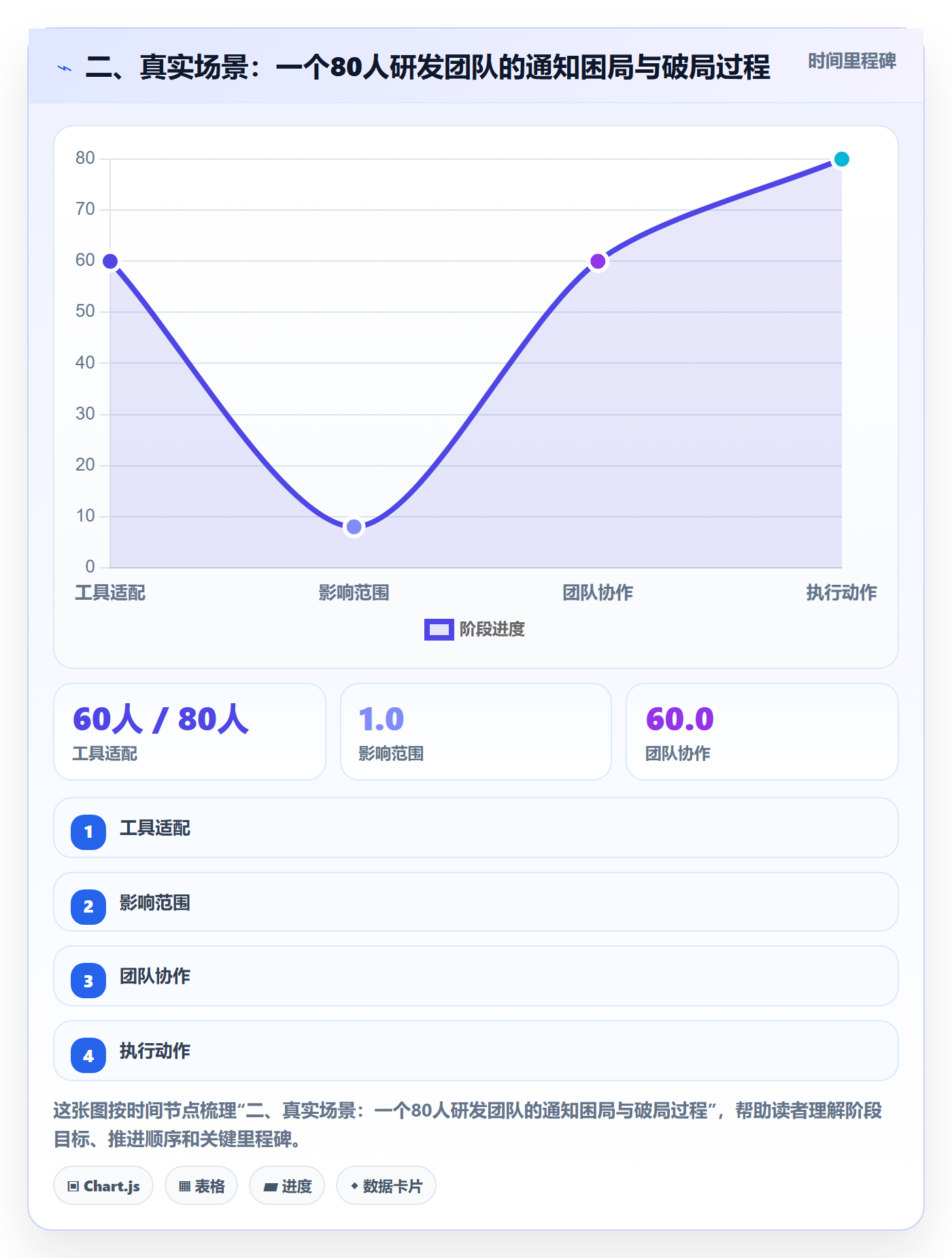The width and height of the screenshot is (952, 1258).
Task: Open the 60.0 团队协作 stat card
Action: tap(762, 732)
